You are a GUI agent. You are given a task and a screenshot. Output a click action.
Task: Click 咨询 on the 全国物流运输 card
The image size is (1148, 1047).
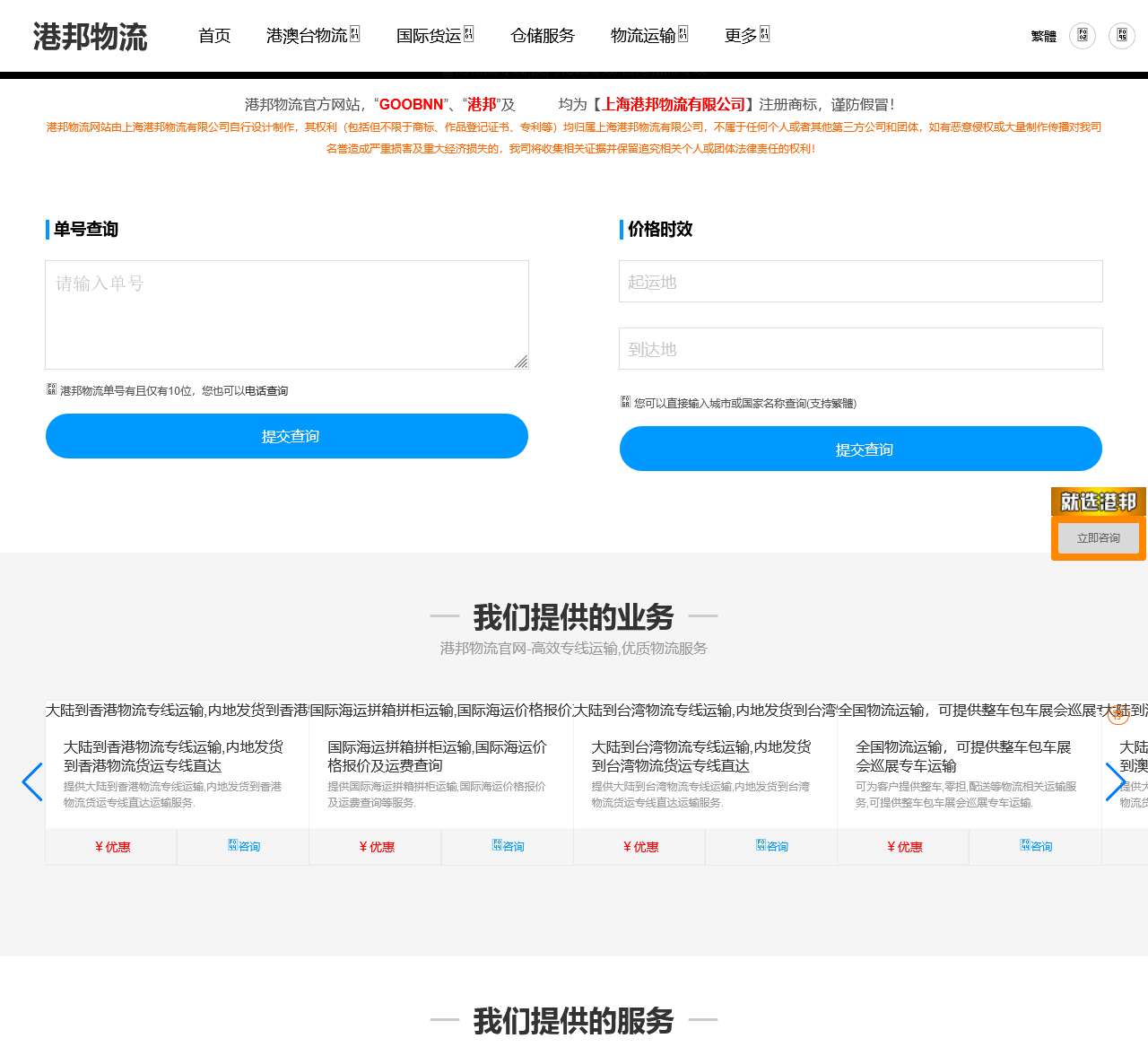pos(1036,847)
